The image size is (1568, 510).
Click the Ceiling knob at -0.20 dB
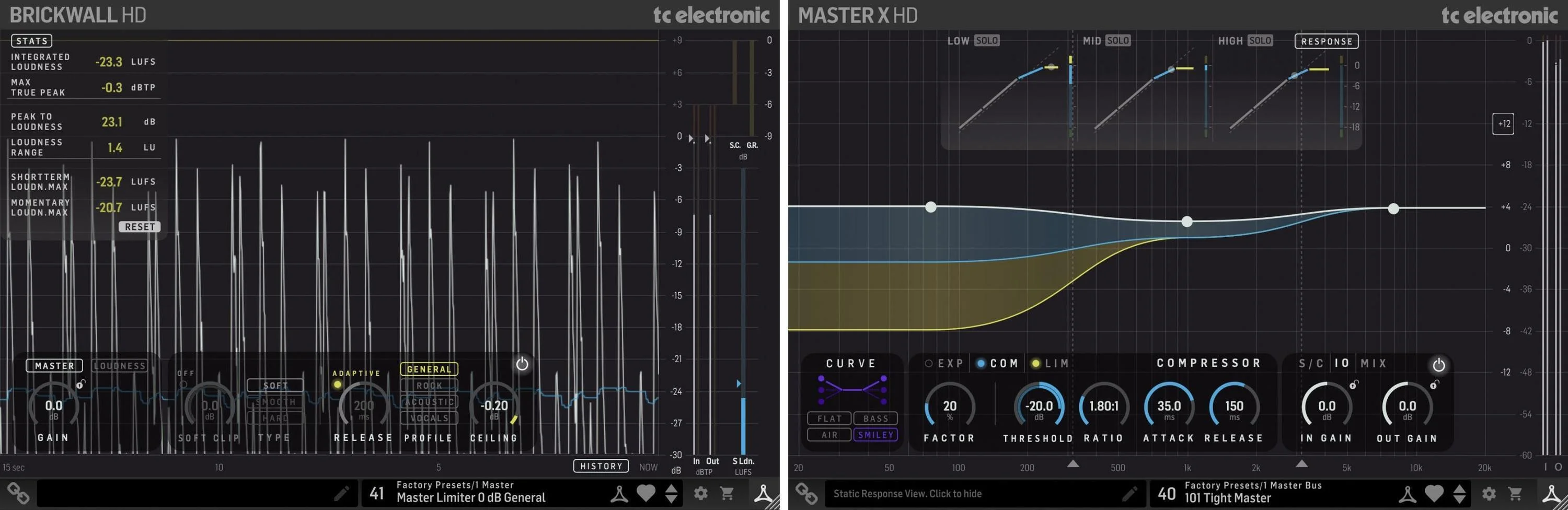click(x=493, y=406)
